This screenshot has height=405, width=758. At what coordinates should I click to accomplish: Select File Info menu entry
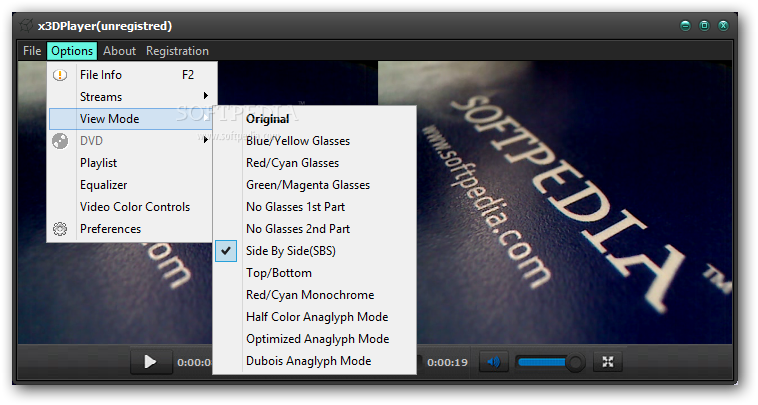click(x=131, y=75)
